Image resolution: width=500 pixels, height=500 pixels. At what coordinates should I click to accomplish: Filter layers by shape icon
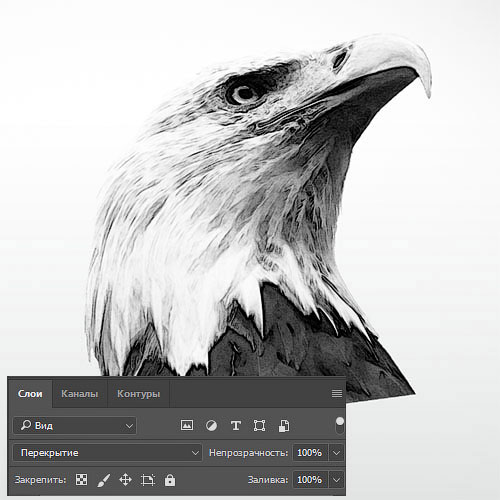(259, 426)
